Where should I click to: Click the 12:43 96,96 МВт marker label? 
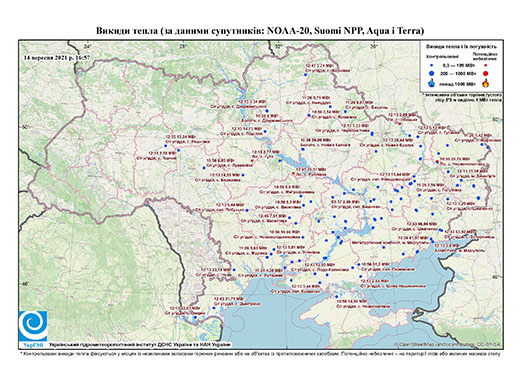pos(422,224)
